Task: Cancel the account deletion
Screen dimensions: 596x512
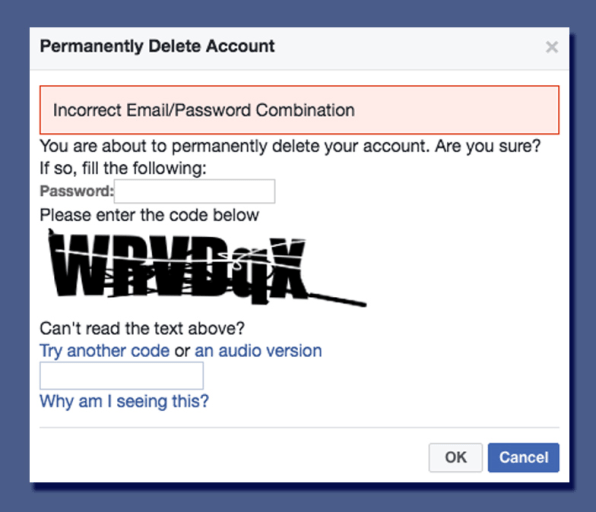Action: coord(523,457)
